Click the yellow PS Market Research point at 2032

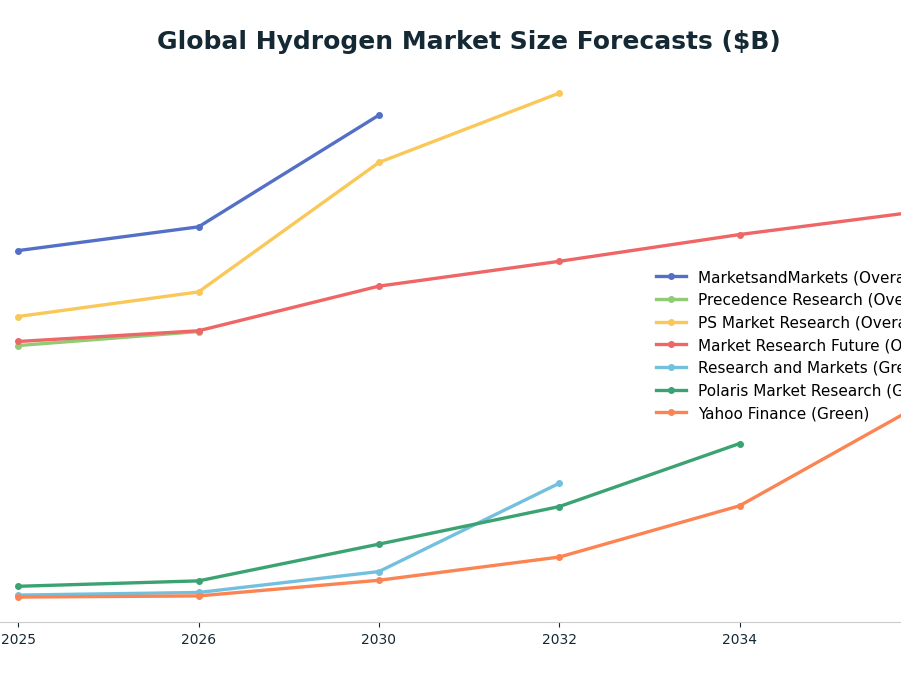tap(559, 93)
